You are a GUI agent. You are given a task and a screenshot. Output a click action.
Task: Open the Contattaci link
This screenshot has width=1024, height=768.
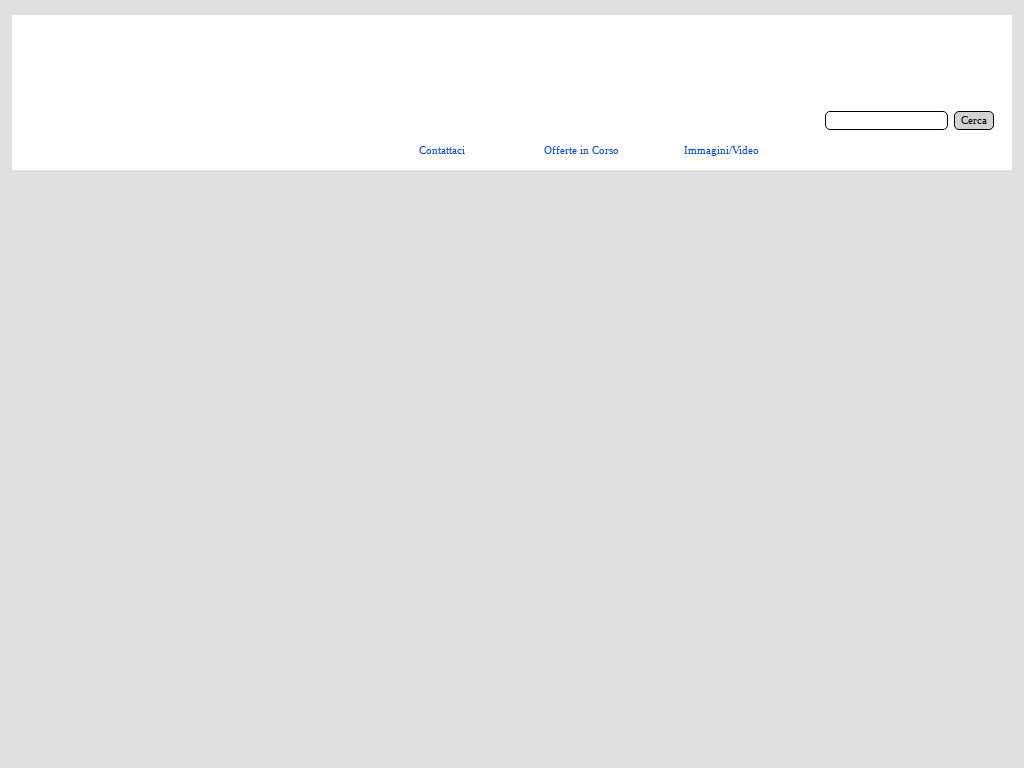click(442, 151)
